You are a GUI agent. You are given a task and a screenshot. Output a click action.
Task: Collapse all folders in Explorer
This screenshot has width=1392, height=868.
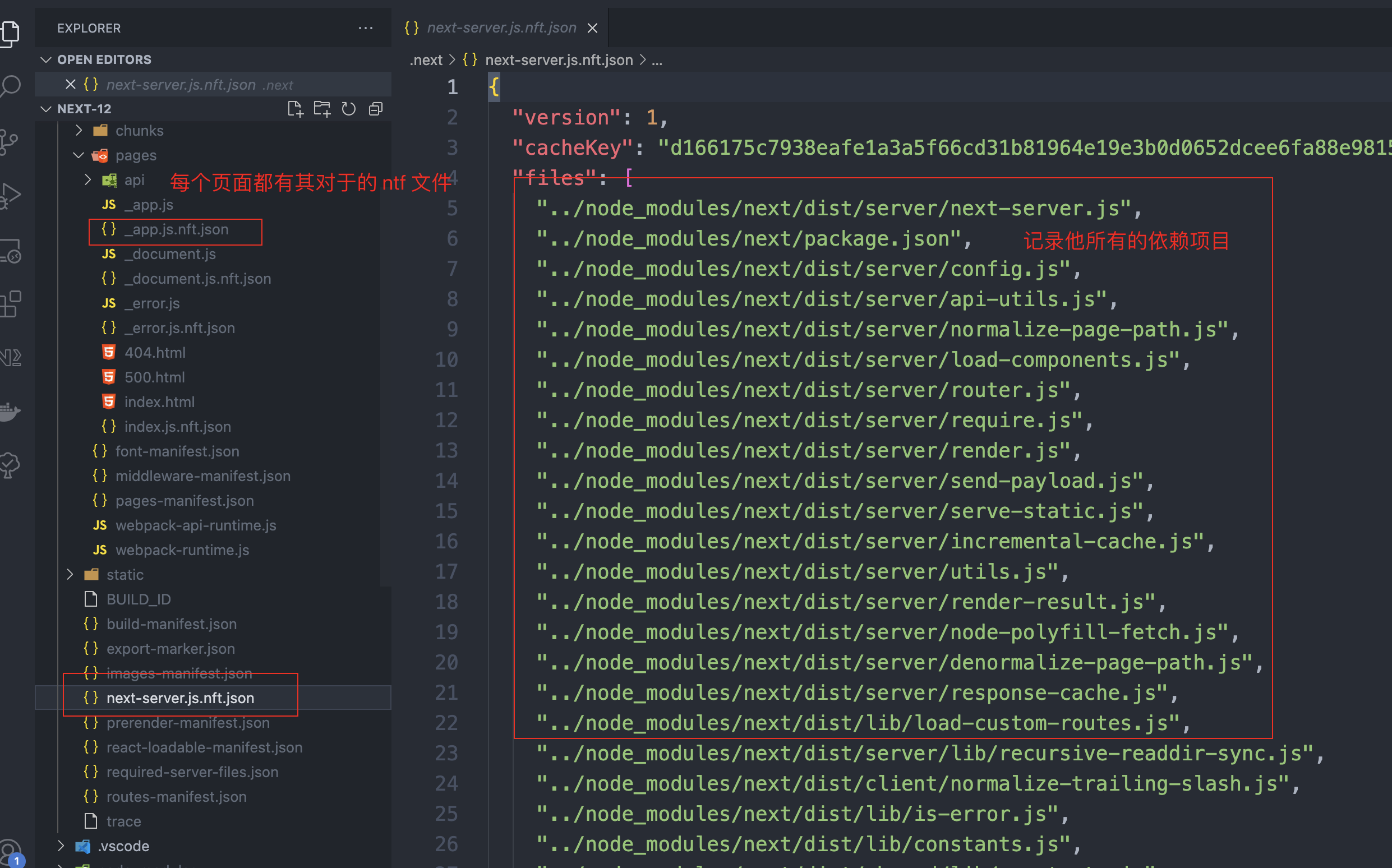pos(375,109)
